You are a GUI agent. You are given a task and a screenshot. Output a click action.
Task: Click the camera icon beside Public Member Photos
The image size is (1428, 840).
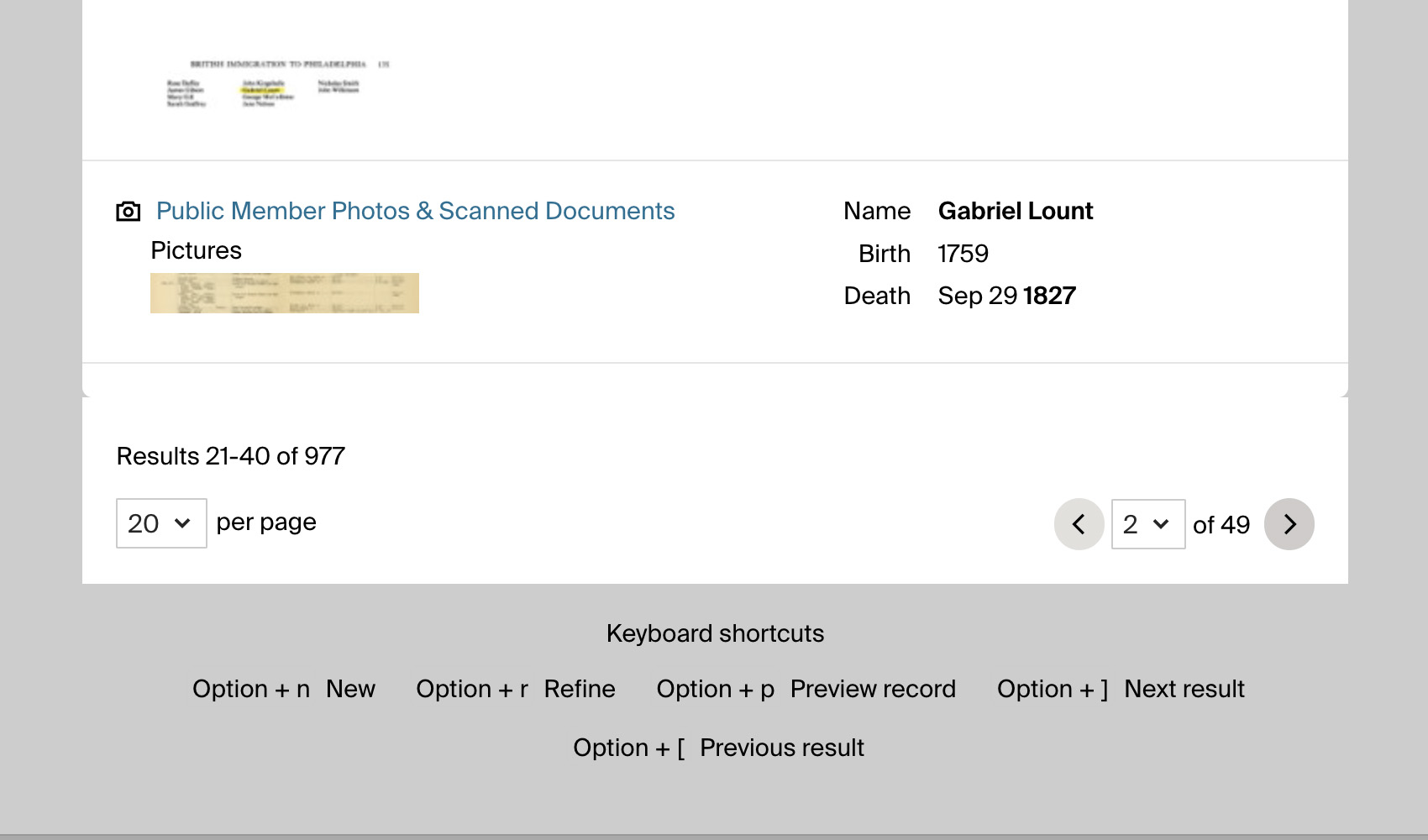[128, 211]
